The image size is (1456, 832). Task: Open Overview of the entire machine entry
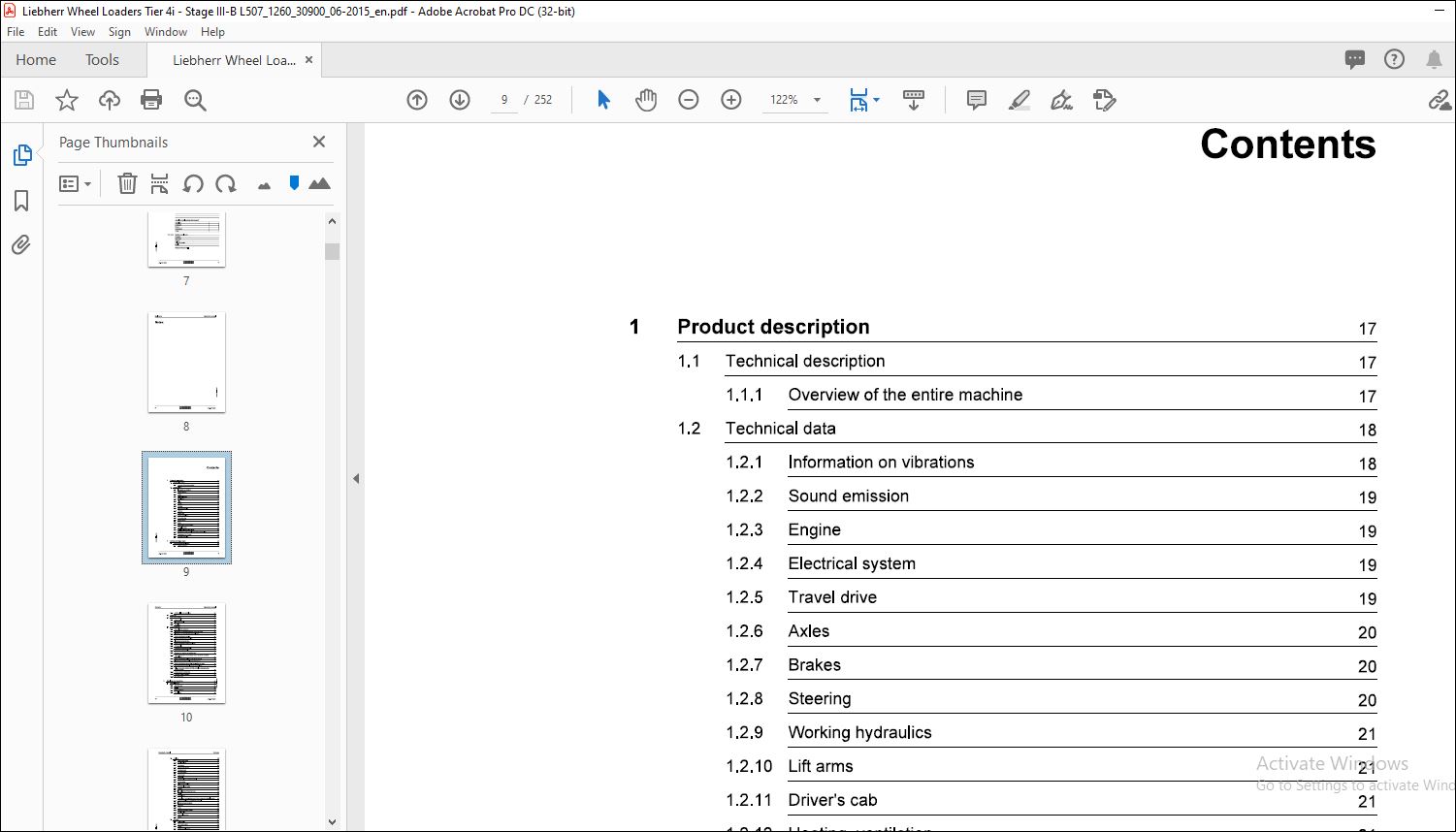[x=905, y=395]
